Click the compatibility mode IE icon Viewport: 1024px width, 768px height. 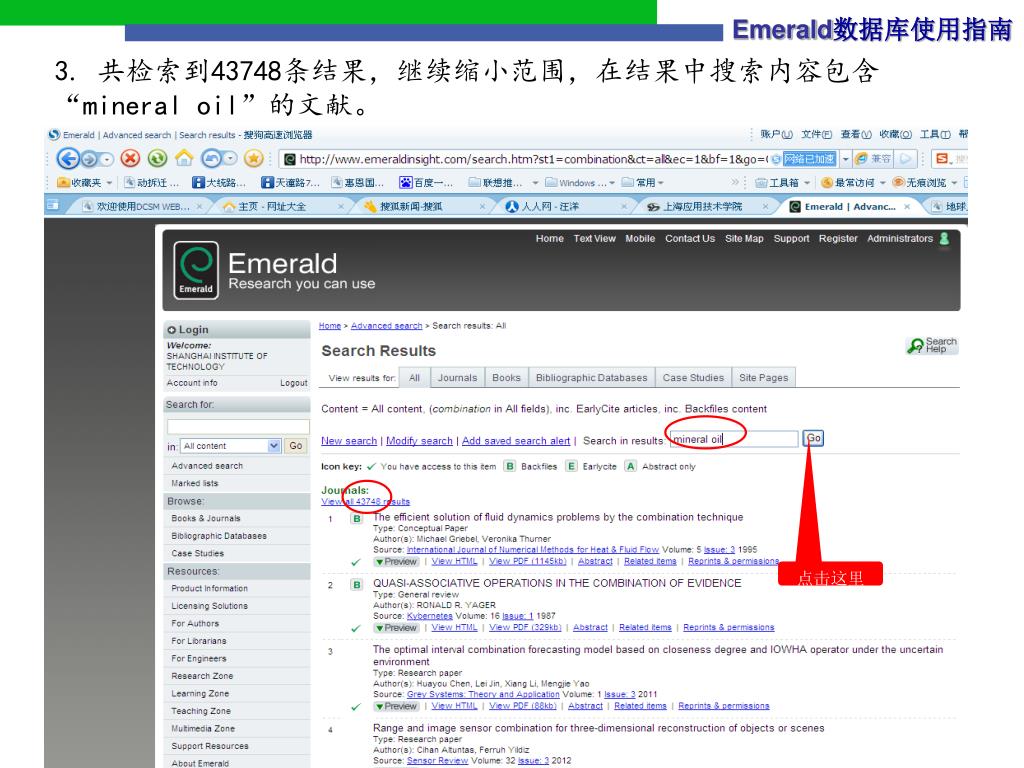coord(862,159)
